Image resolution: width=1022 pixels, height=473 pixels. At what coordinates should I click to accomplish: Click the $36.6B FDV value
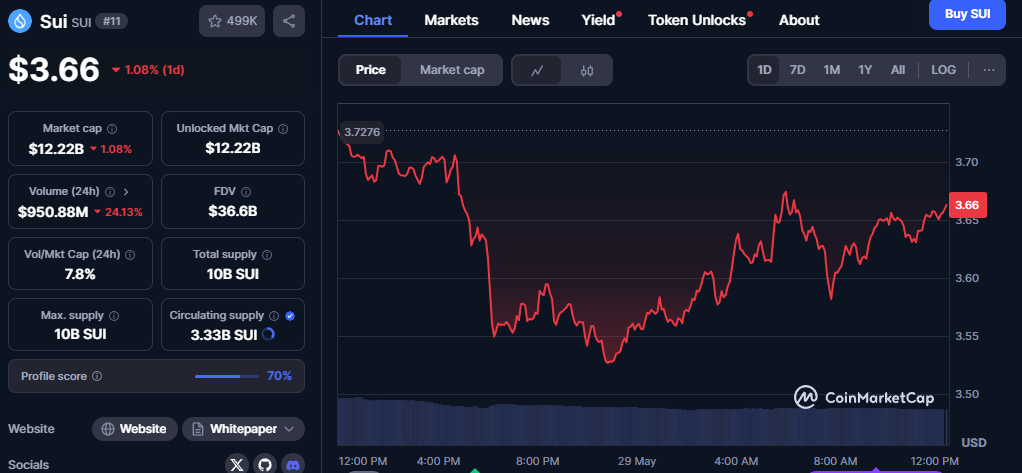coord(233,211)
